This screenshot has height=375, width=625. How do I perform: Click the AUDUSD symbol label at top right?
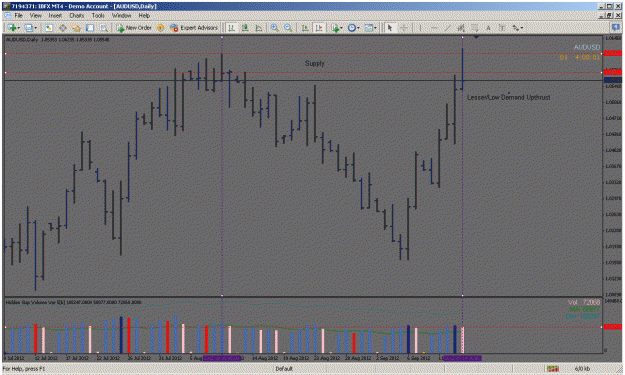click(587, 47)
